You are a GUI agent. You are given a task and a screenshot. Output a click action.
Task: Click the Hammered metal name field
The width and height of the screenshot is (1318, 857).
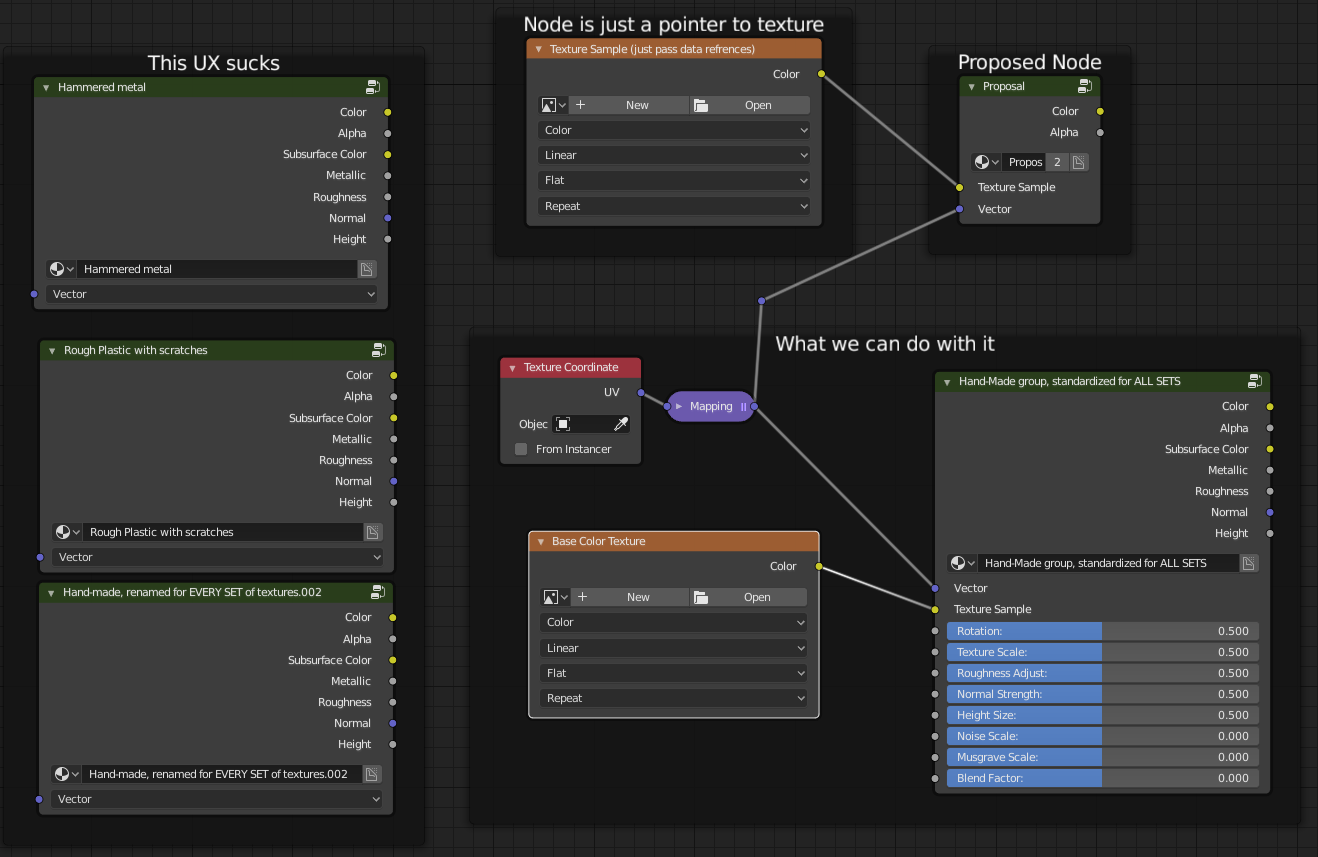pos(217,269)
